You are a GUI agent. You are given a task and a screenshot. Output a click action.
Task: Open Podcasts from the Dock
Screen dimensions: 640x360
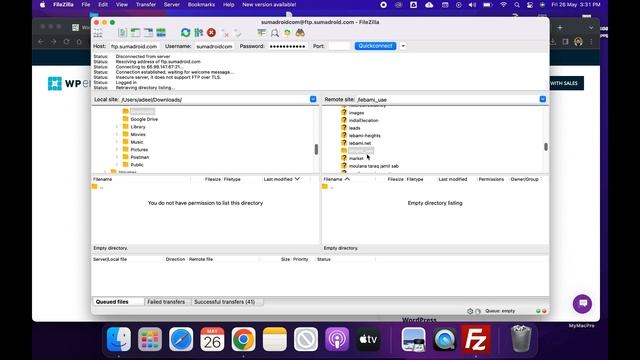click(337, 339)
